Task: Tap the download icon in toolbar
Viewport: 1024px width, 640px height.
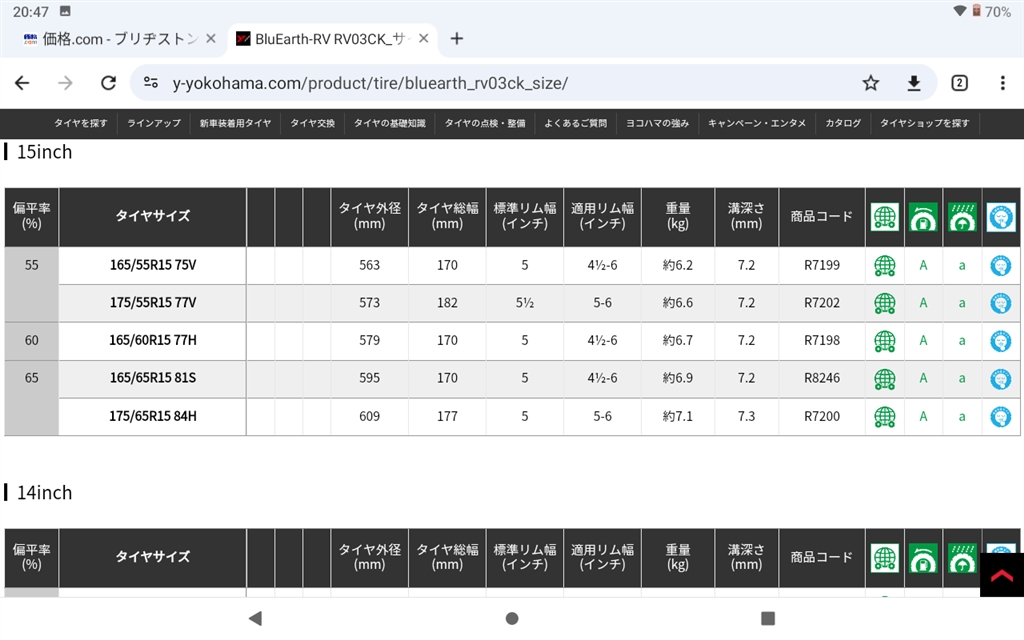Action: pos(914,83)
